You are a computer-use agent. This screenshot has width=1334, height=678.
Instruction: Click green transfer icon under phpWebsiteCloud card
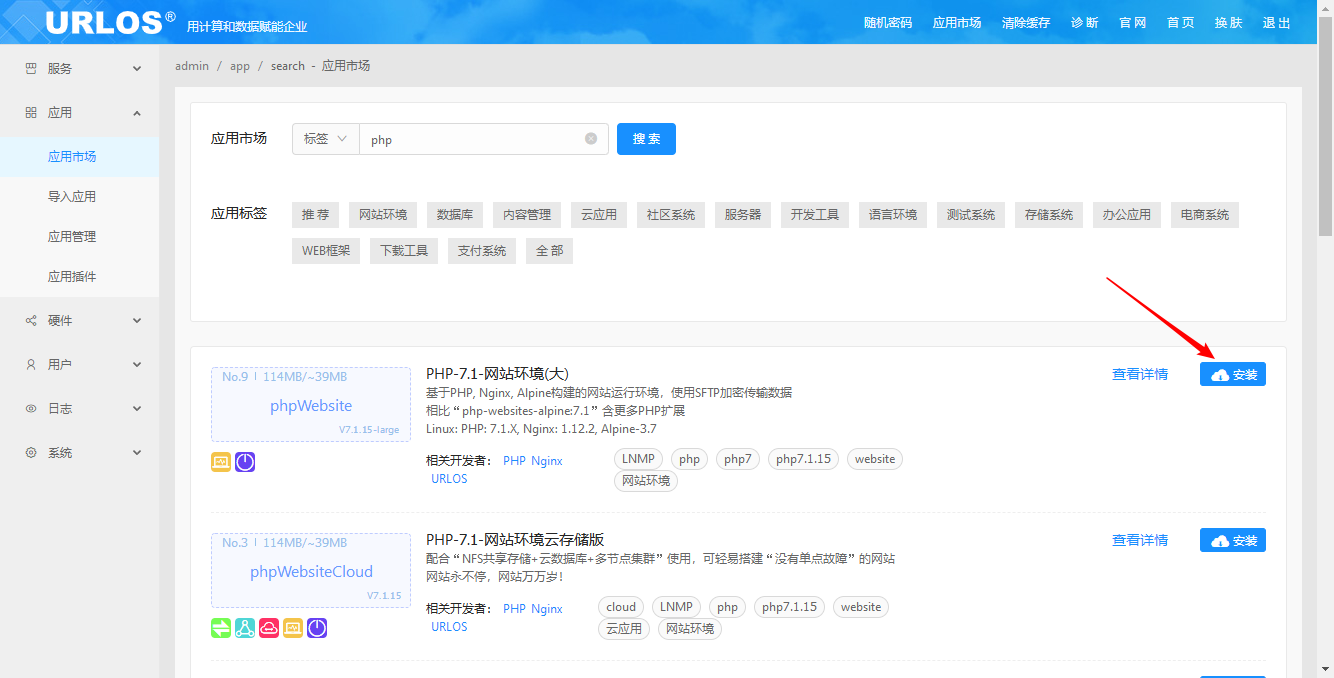tap(221, 628)
